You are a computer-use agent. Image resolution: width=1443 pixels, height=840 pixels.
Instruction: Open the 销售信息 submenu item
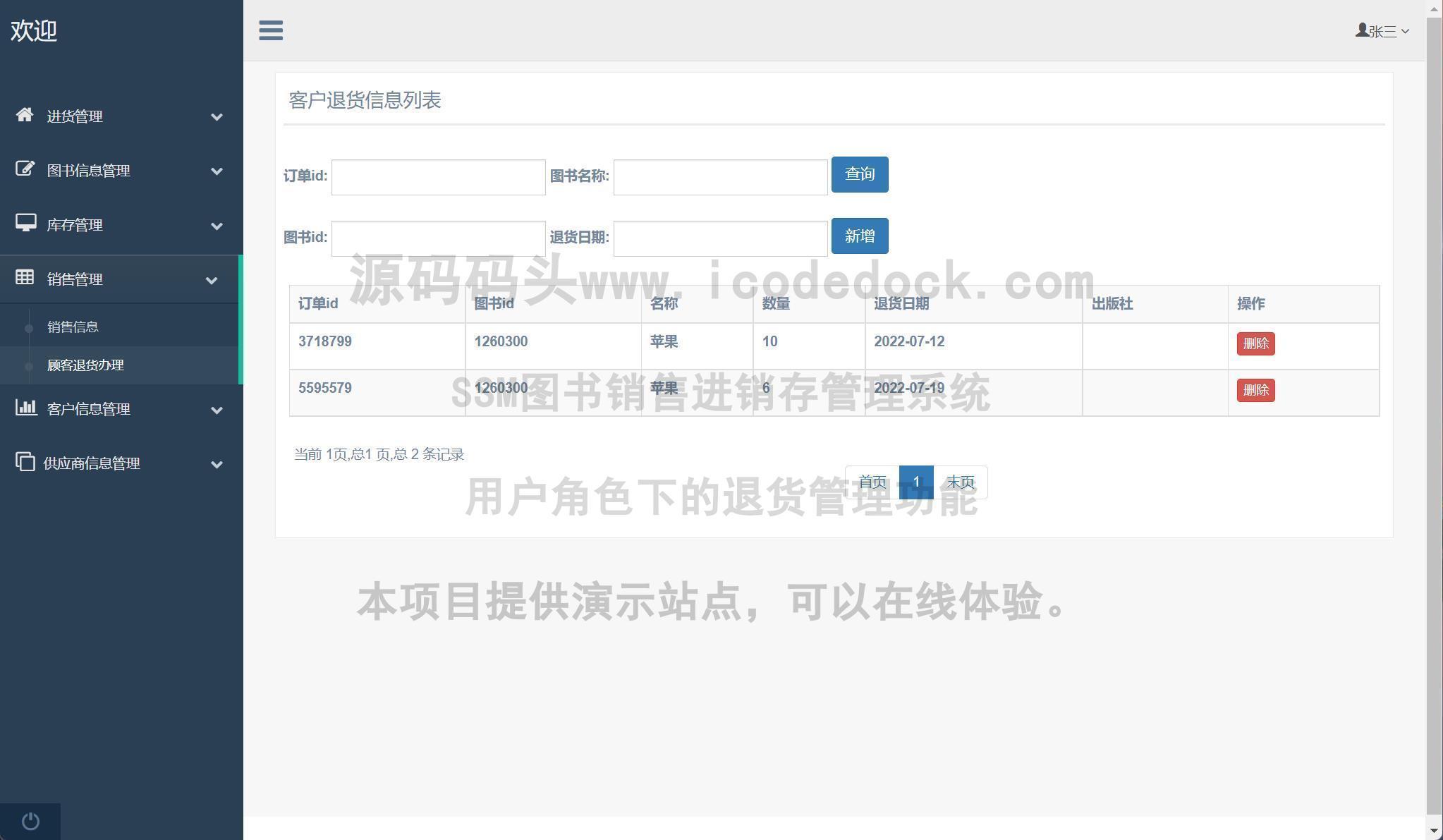point(73,327)
